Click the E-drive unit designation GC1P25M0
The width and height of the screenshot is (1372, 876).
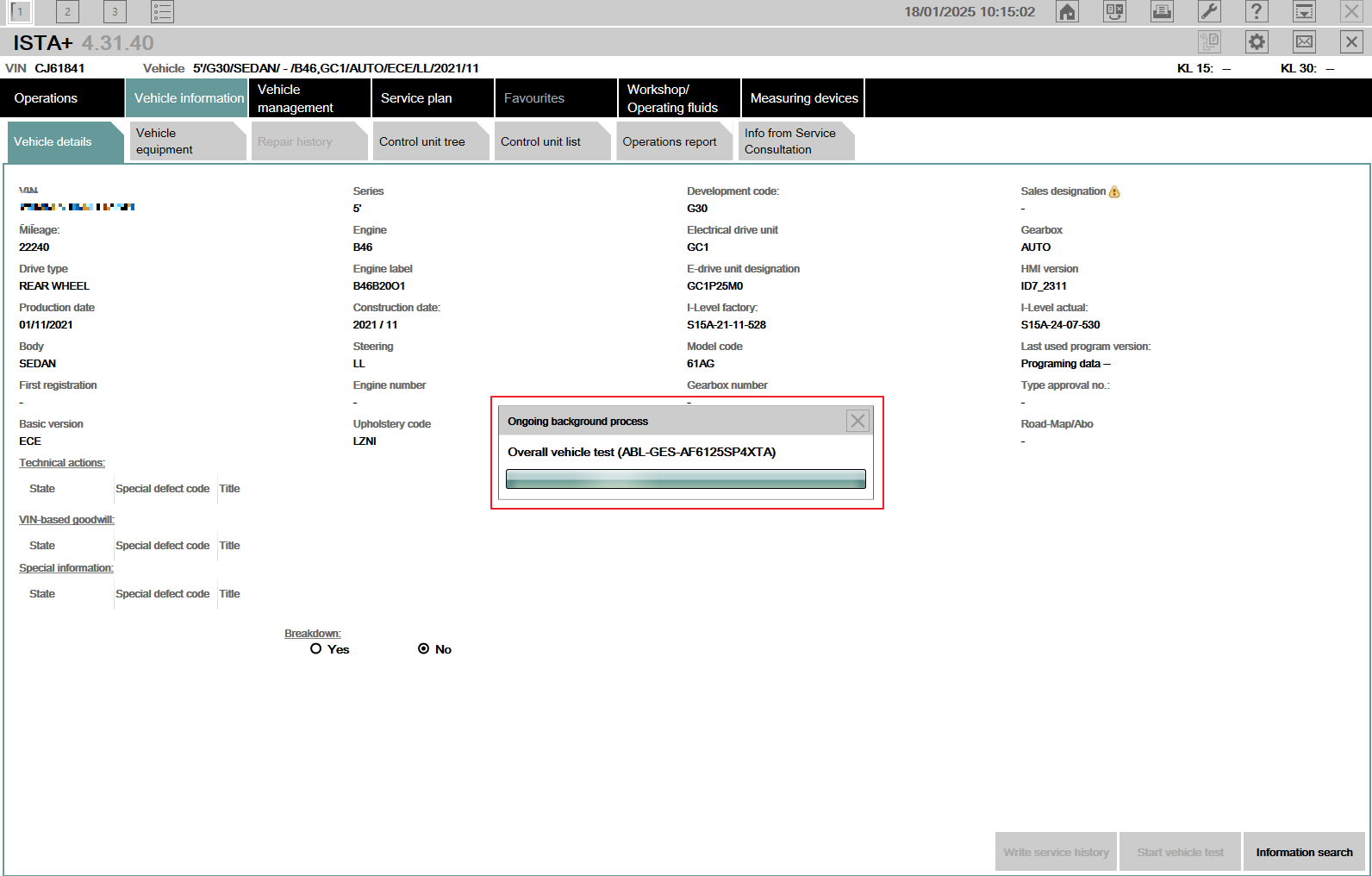(714, 286)
